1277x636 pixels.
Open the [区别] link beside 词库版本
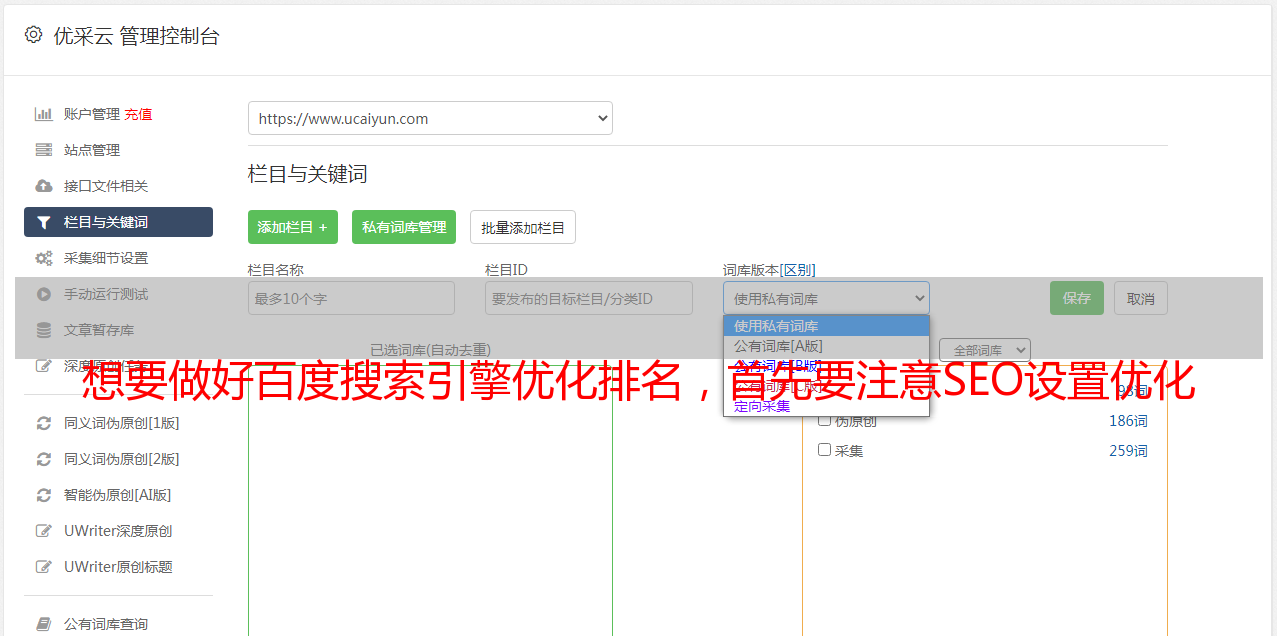coord(797,270)
